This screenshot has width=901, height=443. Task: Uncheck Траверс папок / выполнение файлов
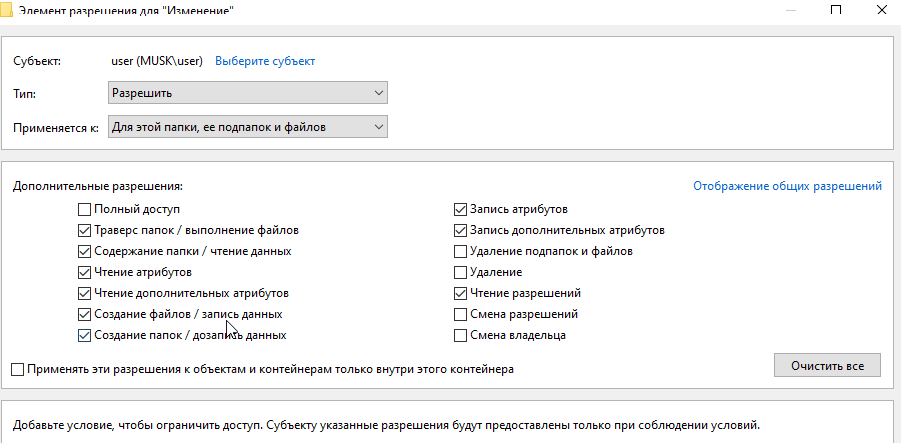pyautogui.click(x=84, y=230)
